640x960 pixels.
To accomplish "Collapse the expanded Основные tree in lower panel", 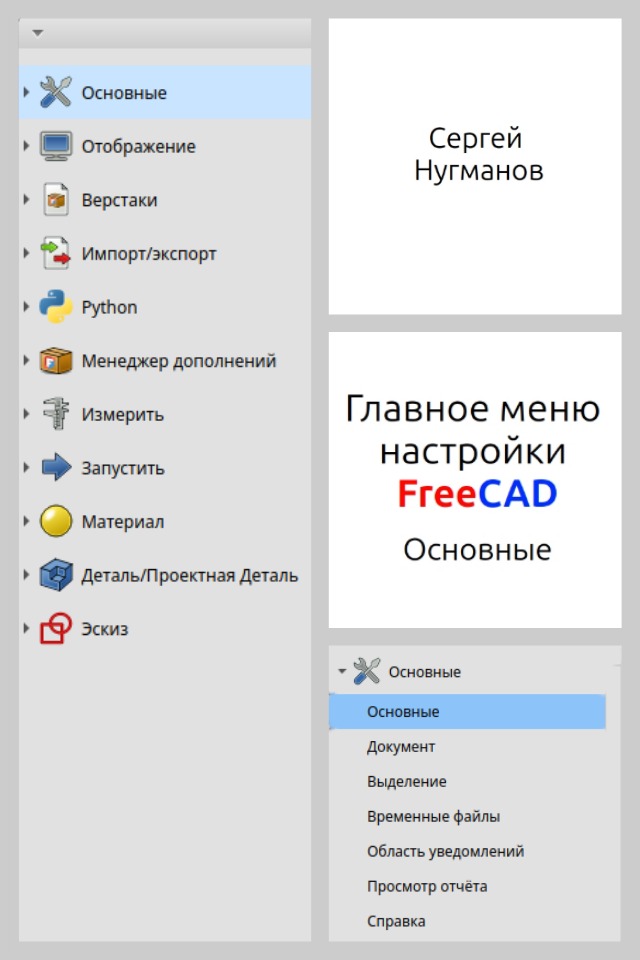I will click(x=342, y=671).
